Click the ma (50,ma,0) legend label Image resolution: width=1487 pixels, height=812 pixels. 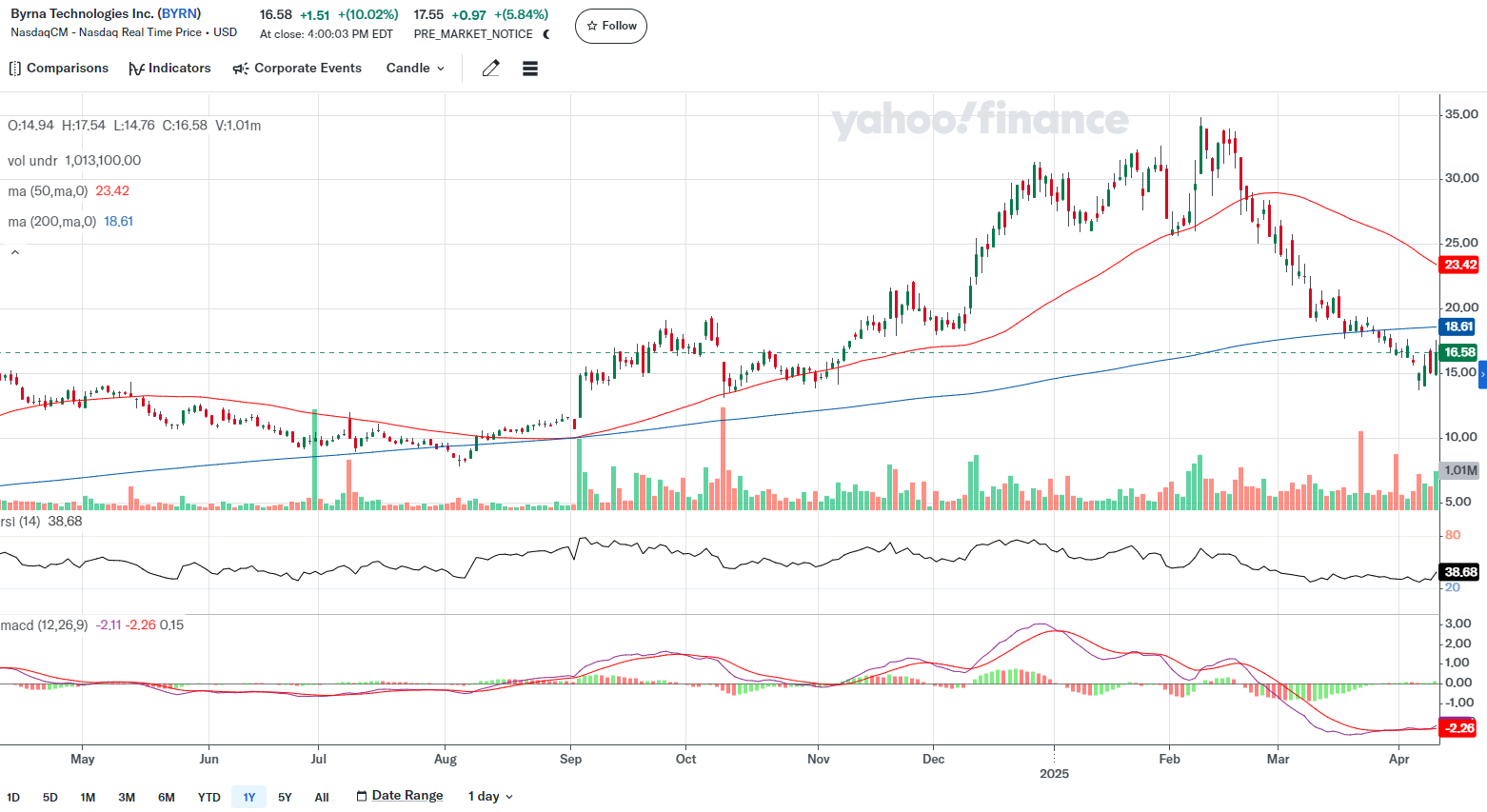click(48, 191)
